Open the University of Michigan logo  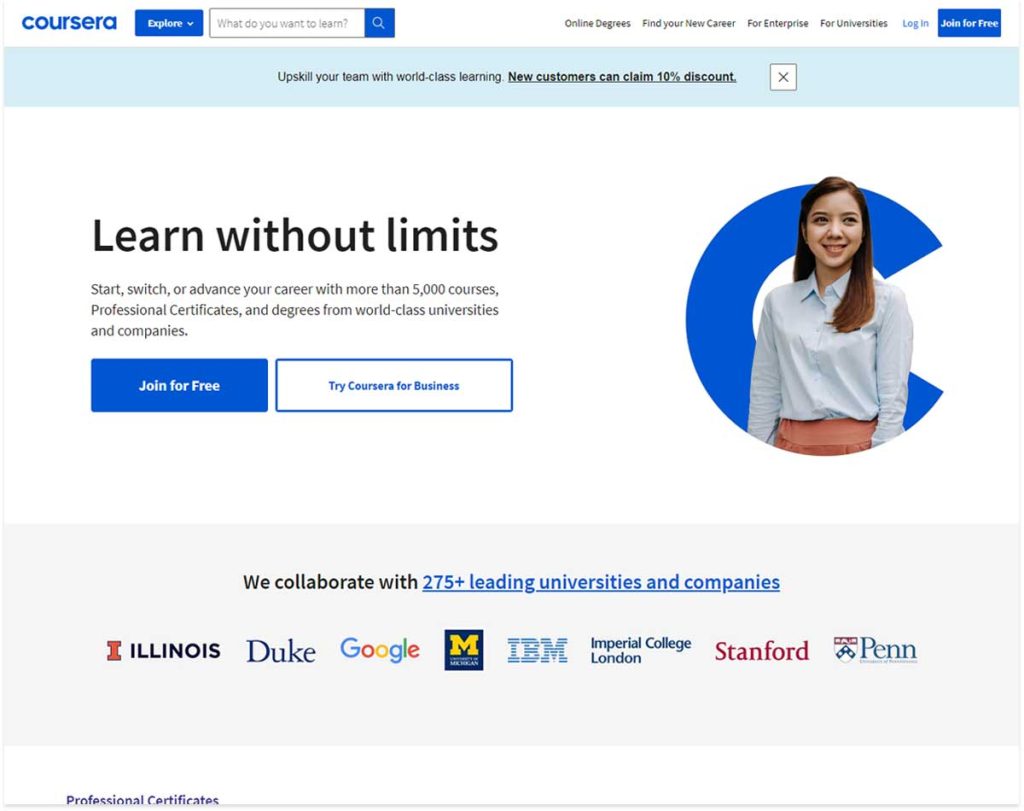(464, 650)
